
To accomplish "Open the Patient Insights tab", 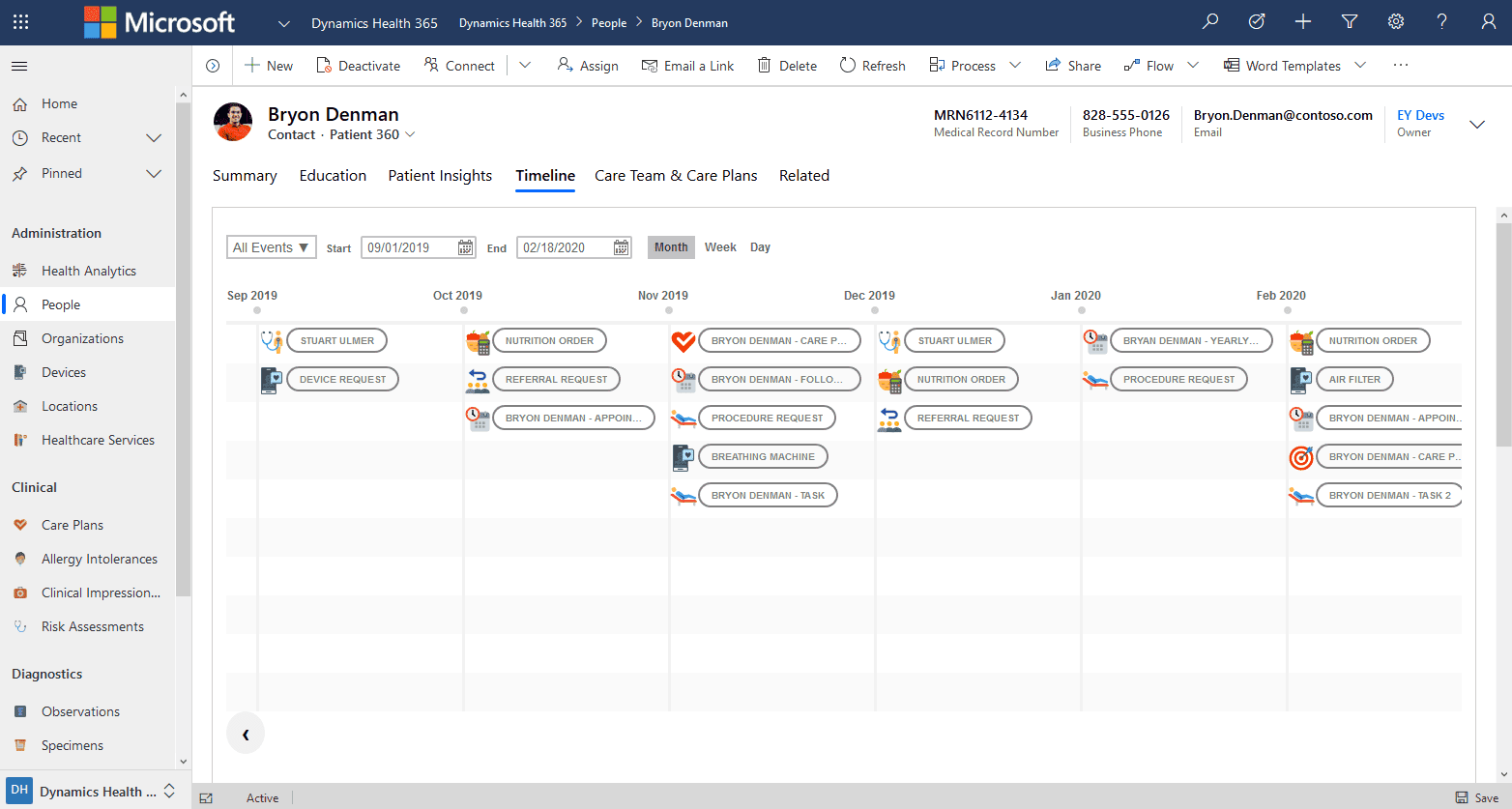I will click(440, 176).
